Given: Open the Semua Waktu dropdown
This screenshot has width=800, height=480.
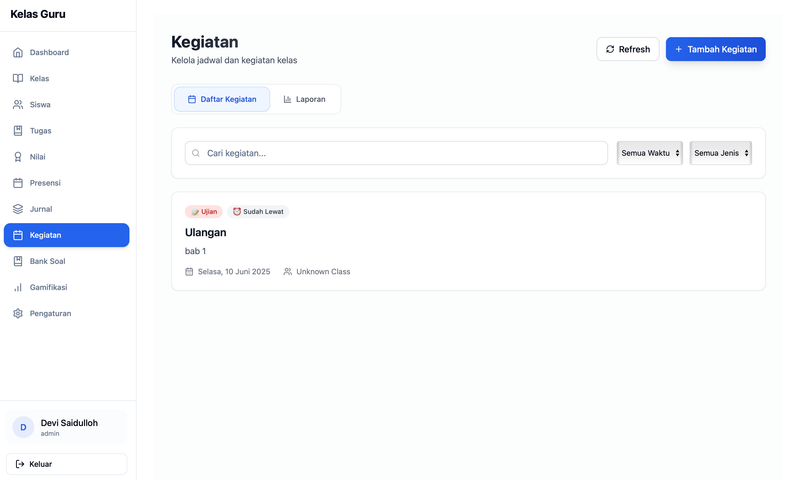Looking at the screenshot, I should (649, 153).
